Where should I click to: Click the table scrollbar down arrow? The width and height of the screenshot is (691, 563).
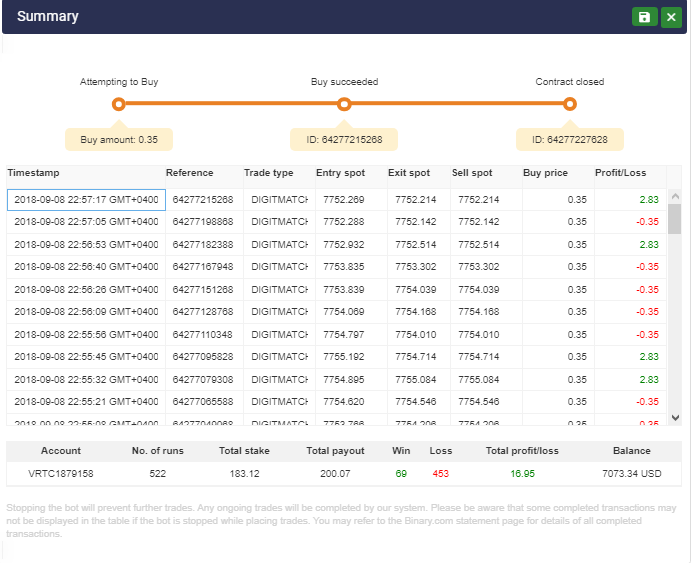click(675, 418)
